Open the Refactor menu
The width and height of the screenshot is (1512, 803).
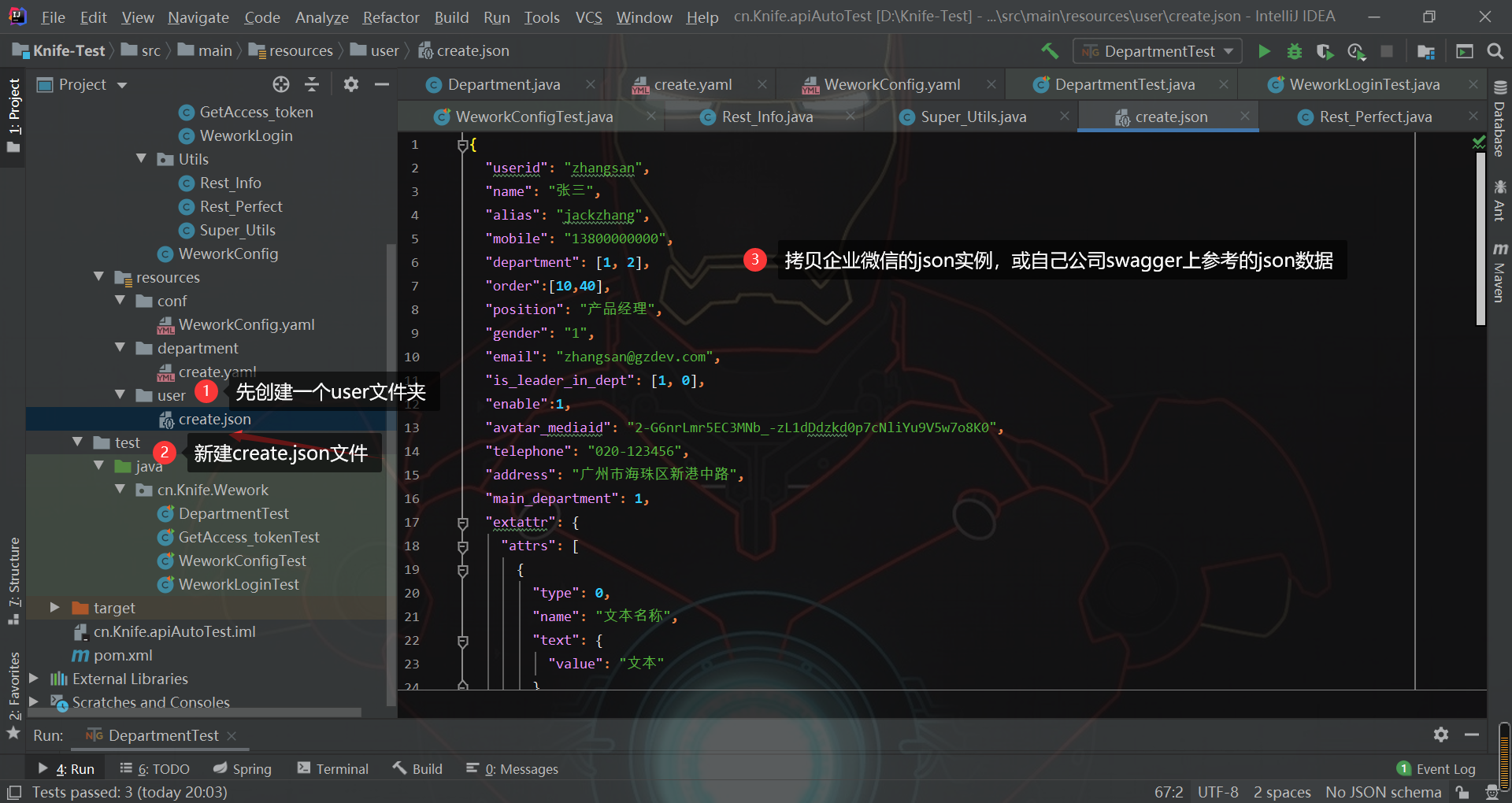[x=391, y=17]
